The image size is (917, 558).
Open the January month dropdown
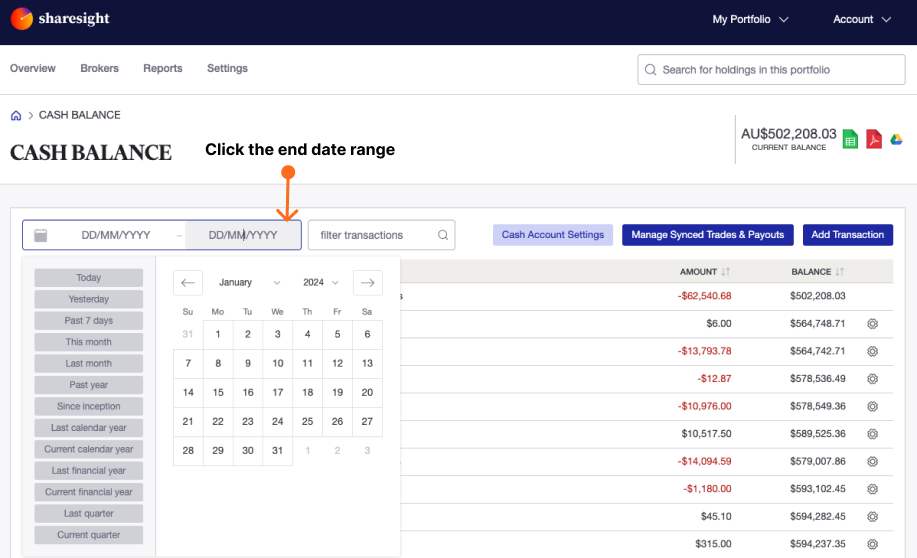(x=249, y=283)
